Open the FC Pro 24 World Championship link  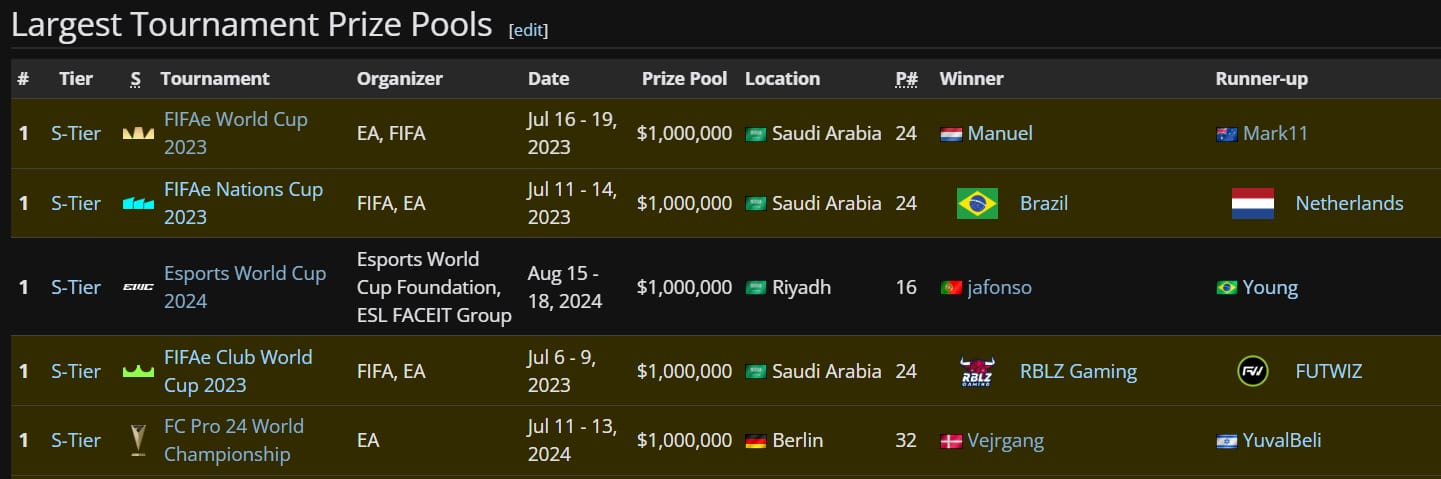tap(234, 440)
